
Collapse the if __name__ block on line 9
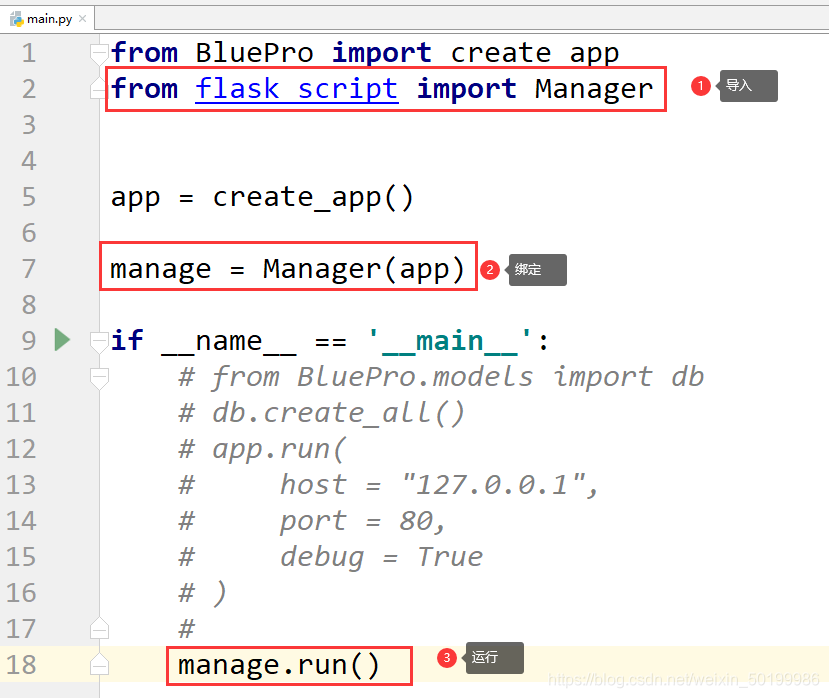pos(99,341)
